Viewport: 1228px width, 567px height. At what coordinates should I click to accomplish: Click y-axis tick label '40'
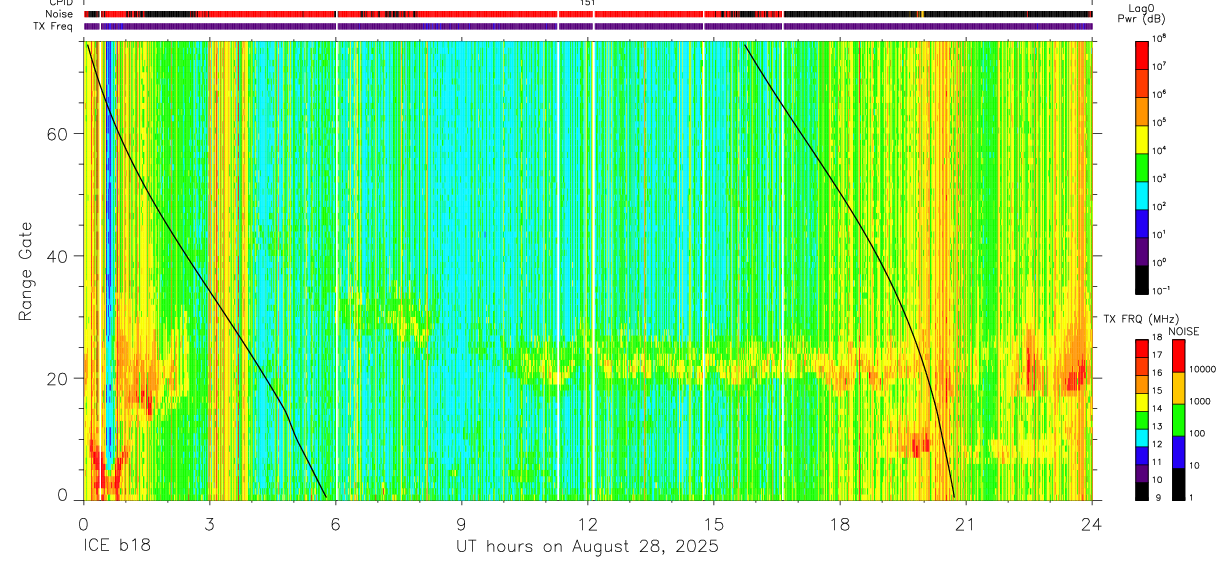click(58, 256)
